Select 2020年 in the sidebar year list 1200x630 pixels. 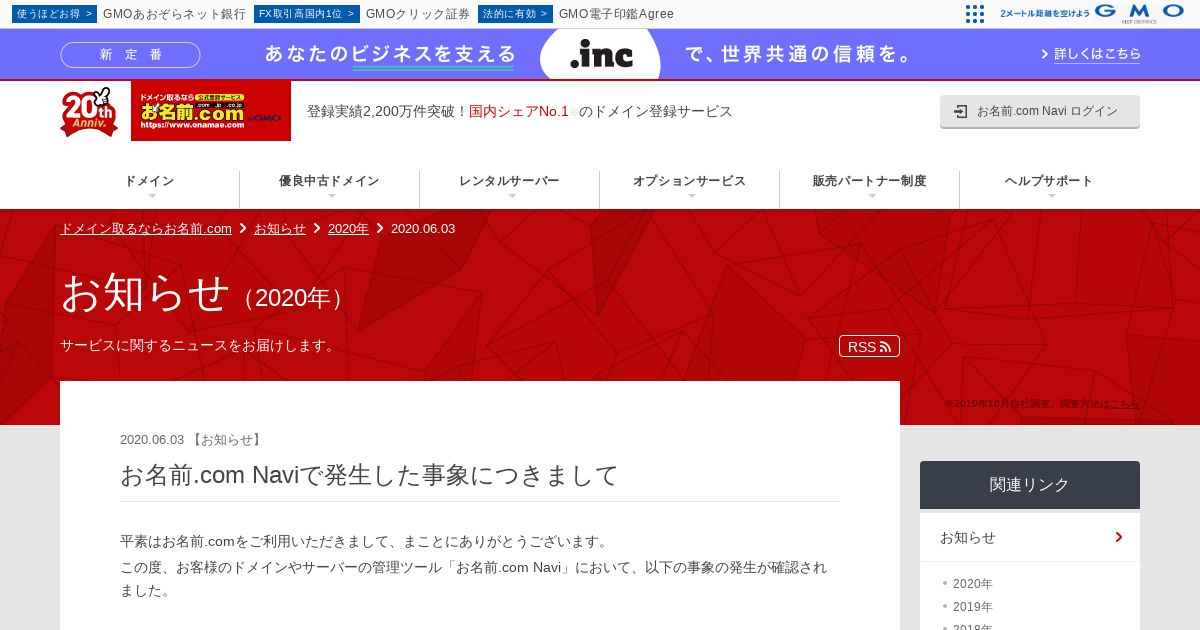(x=972, y=584)
